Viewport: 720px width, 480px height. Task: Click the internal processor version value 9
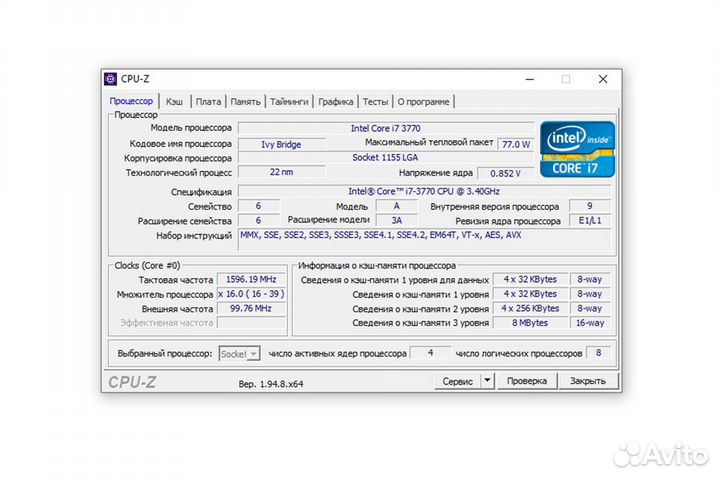(x=590, y=206)
